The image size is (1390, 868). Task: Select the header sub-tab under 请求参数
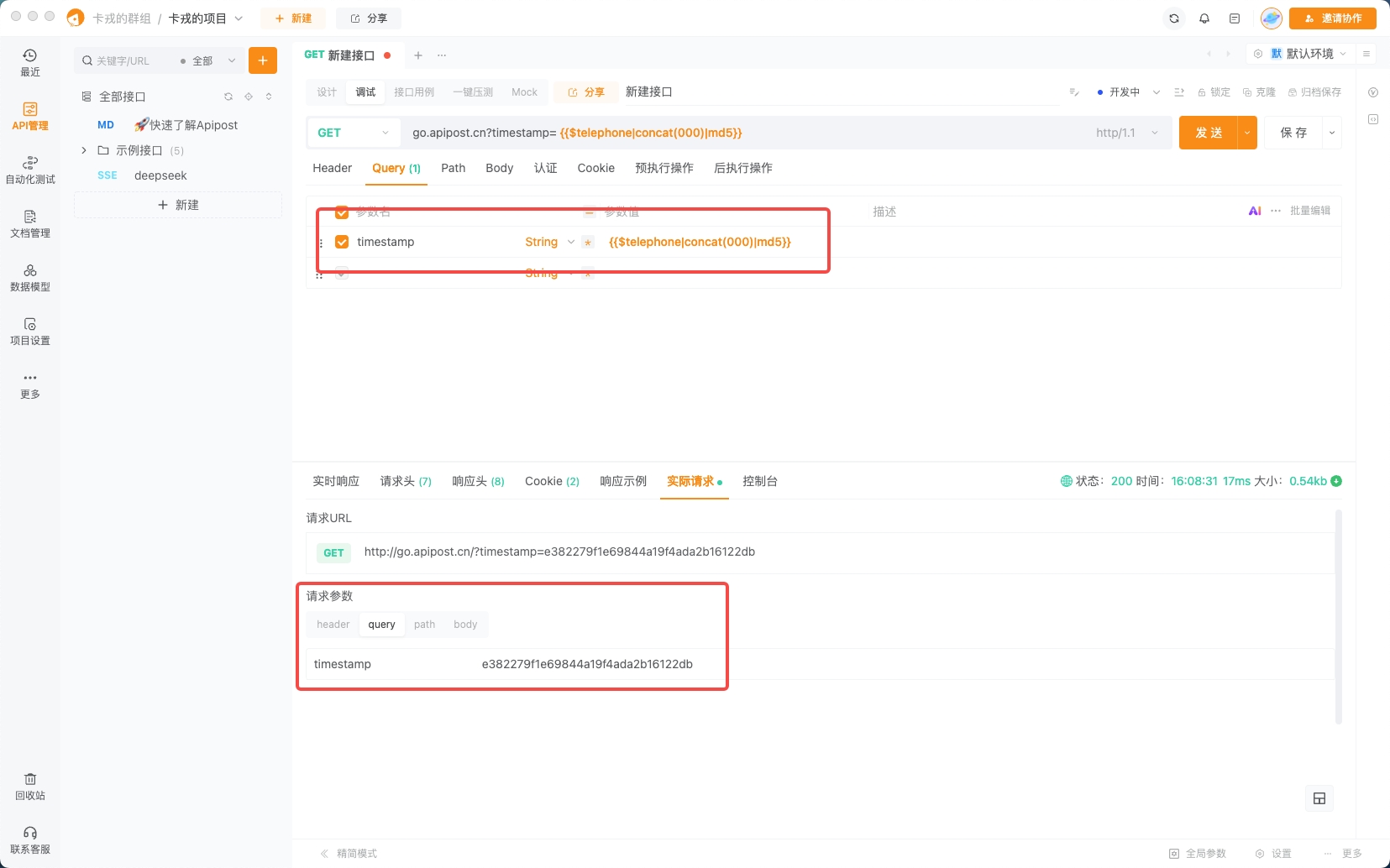click(333, 625)
